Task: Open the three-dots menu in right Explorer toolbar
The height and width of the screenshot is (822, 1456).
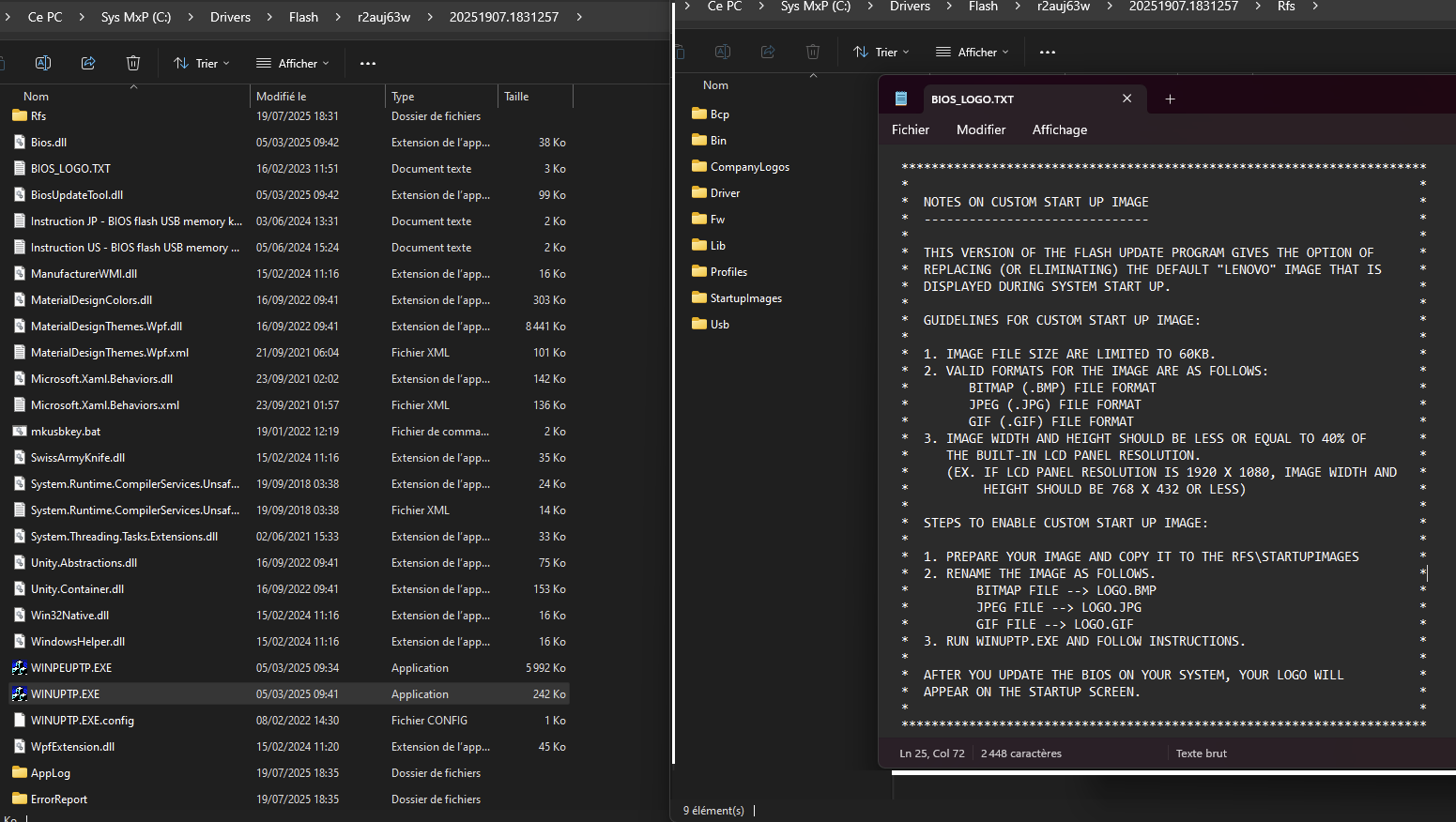Action: pos(1048,52)
